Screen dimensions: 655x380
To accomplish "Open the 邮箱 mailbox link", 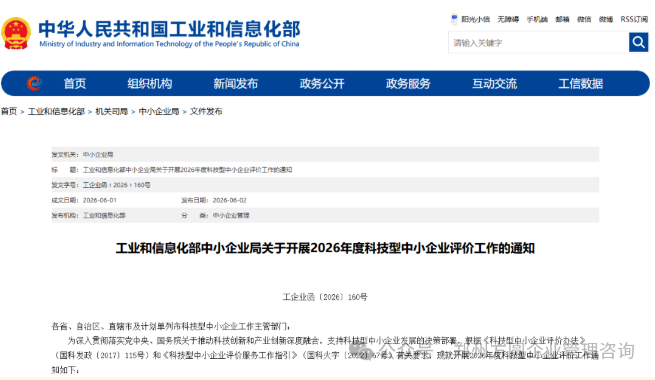I will [x=562, y=19].
